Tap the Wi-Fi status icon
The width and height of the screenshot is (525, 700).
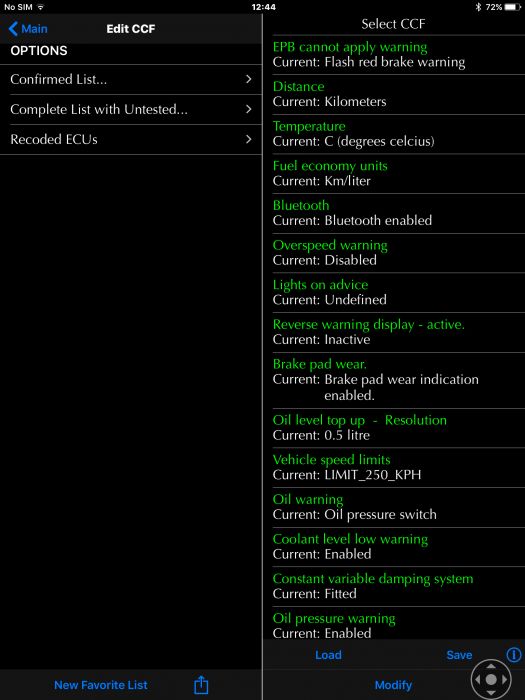pyautogui.click(x=41, y=7)
